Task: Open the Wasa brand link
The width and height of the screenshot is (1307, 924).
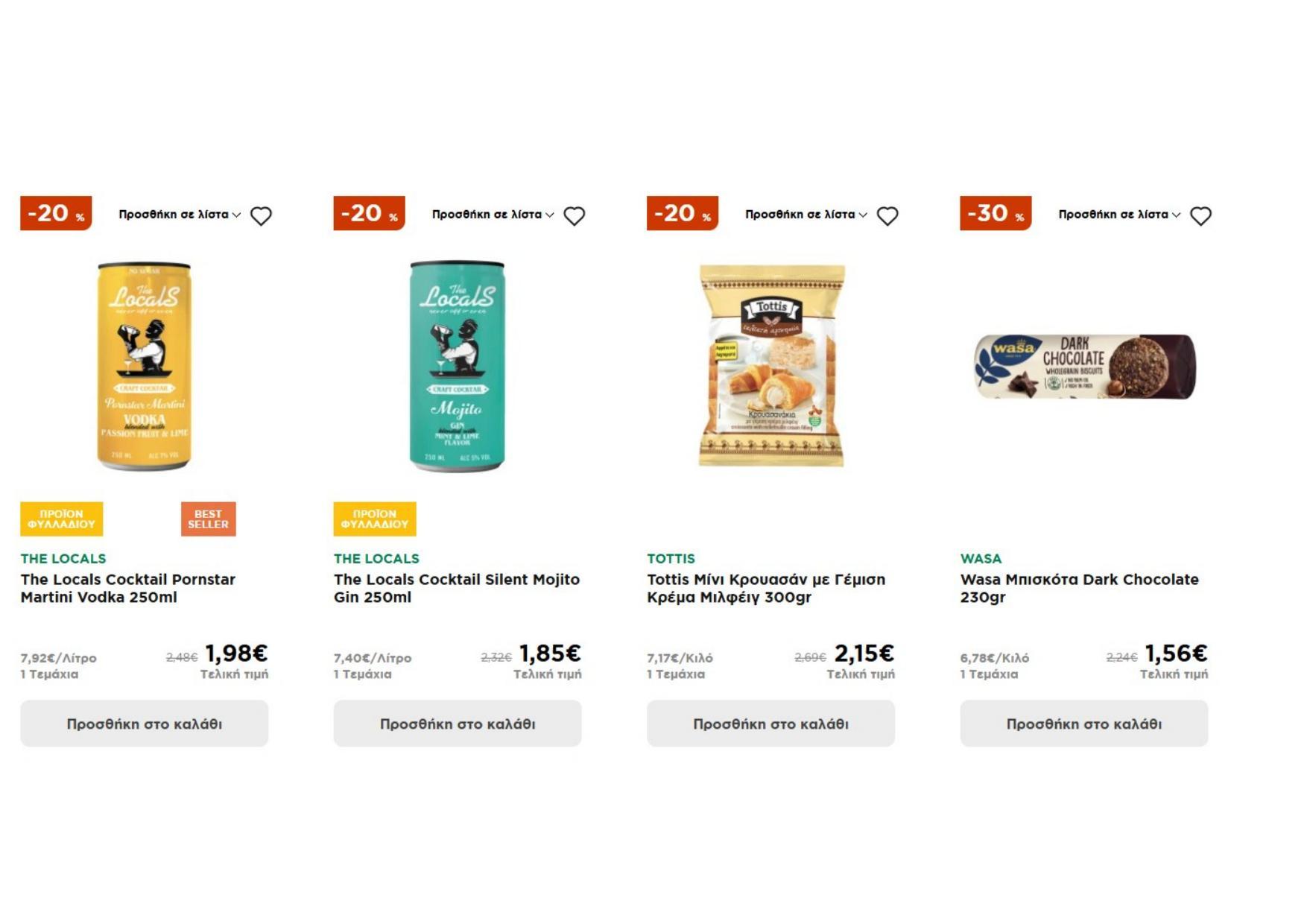Action: coord(981,559)
